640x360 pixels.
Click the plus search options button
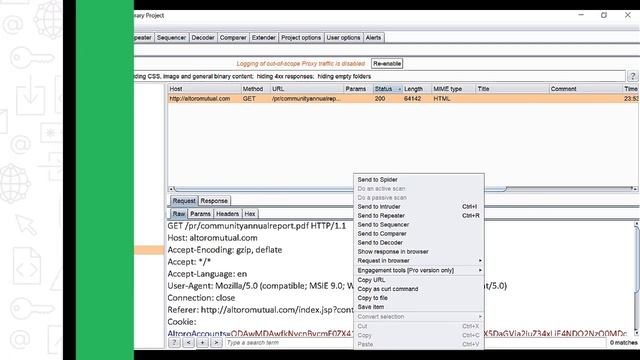pyautogui.click(x=202, y=343)
